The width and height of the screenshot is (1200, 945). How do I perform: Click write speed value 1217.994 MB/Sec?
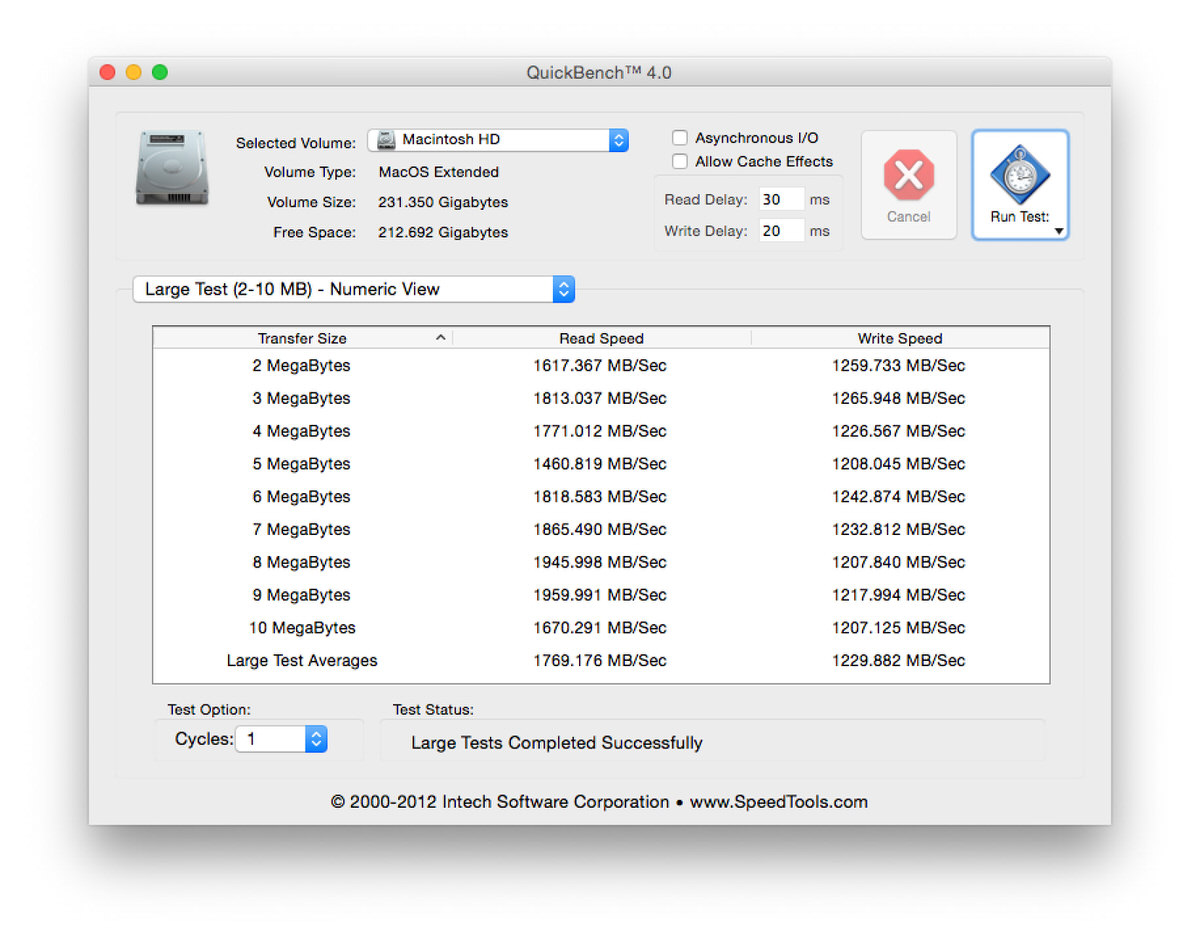(x=899, y=595)
